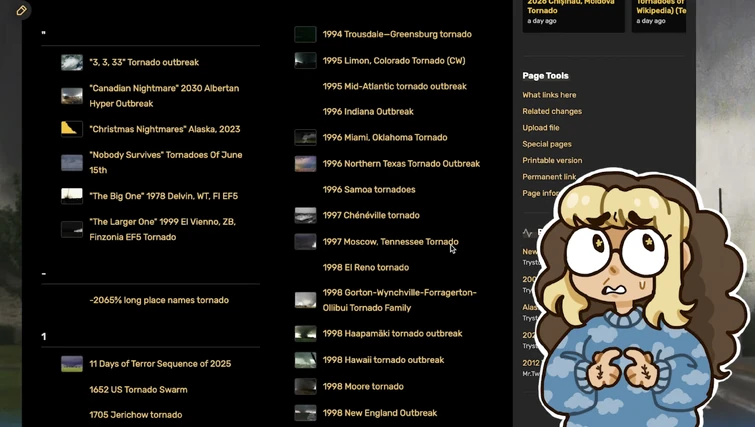The height and width of the screenshot is (427, 755).
Task: Open 1997 Chénéville tornado link
Action: click(371, 215)
